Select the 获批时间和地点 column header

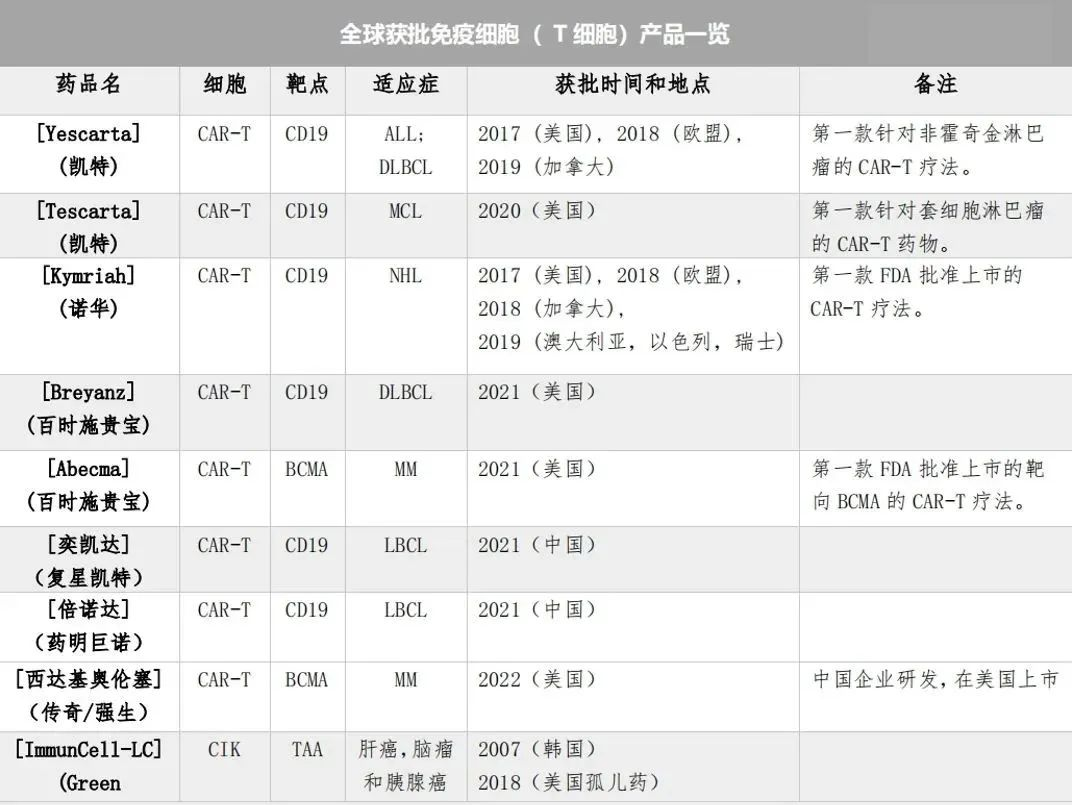632,85
